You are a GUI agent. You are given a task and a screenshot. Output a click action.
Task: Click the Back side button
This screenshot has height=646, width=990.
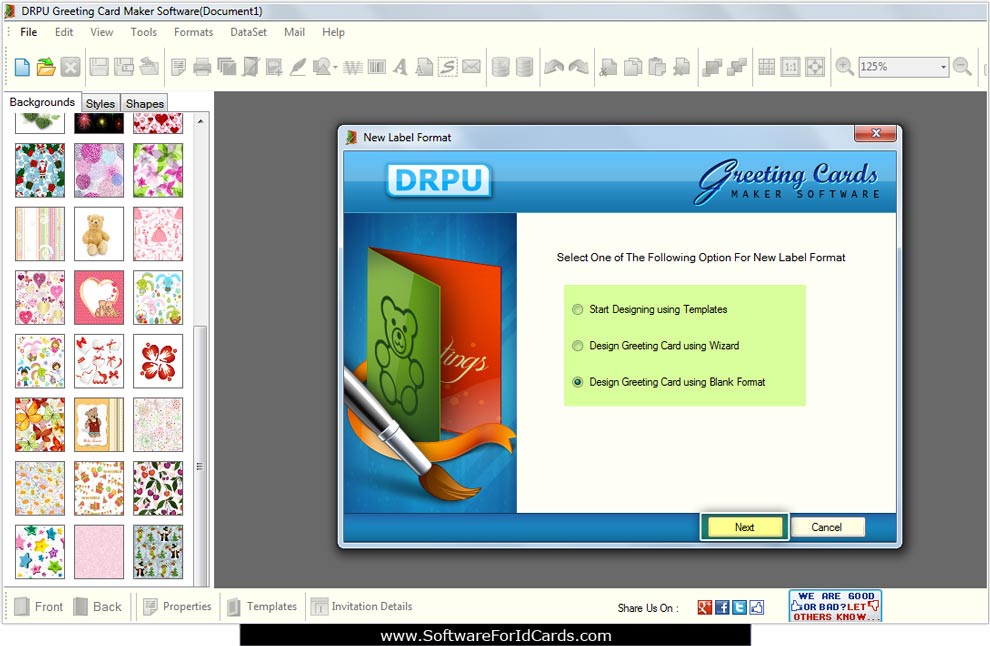pyautogui.click(x=97, y=607)
